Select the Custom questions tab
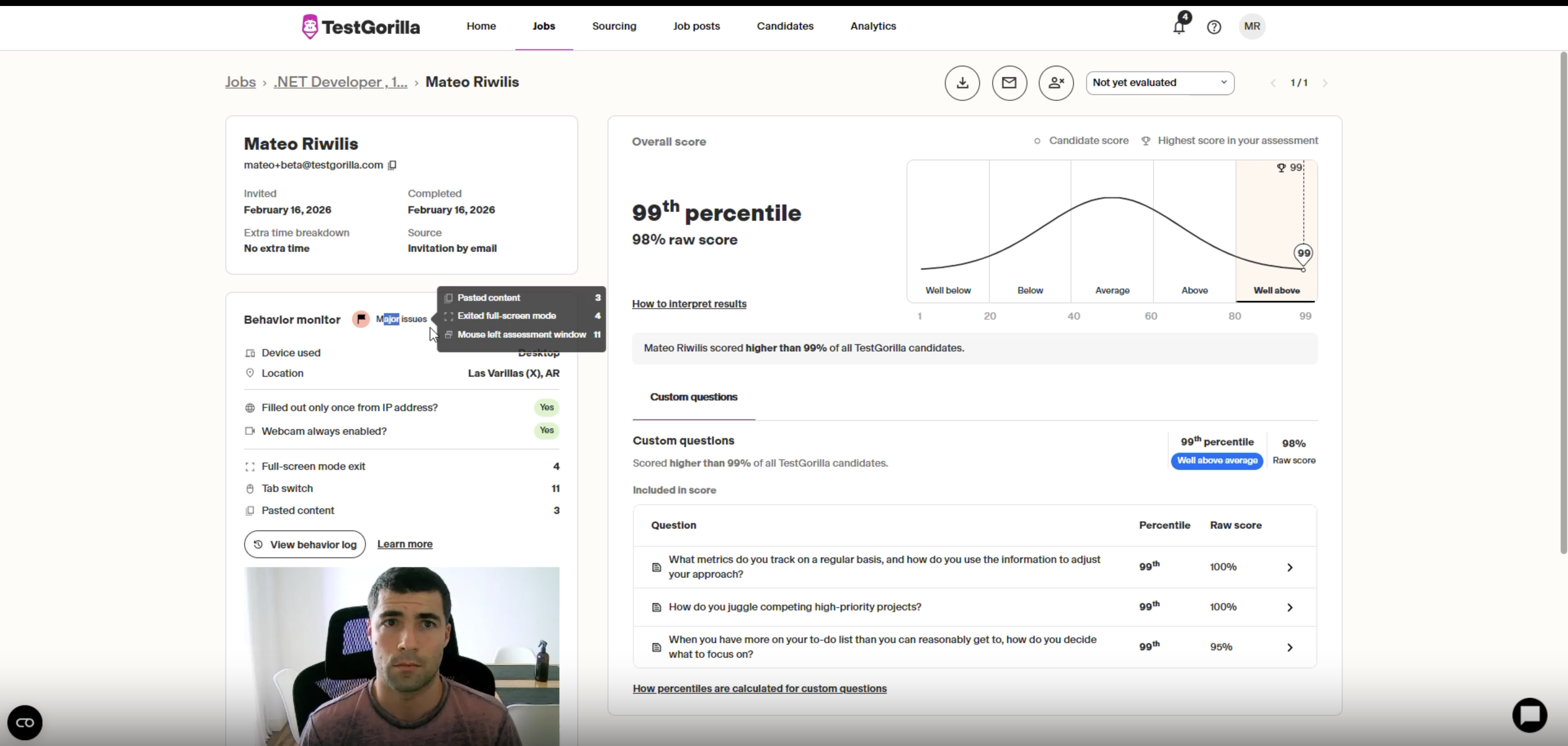The height and width of the screenshot is (746, 1568). (693, 397)
